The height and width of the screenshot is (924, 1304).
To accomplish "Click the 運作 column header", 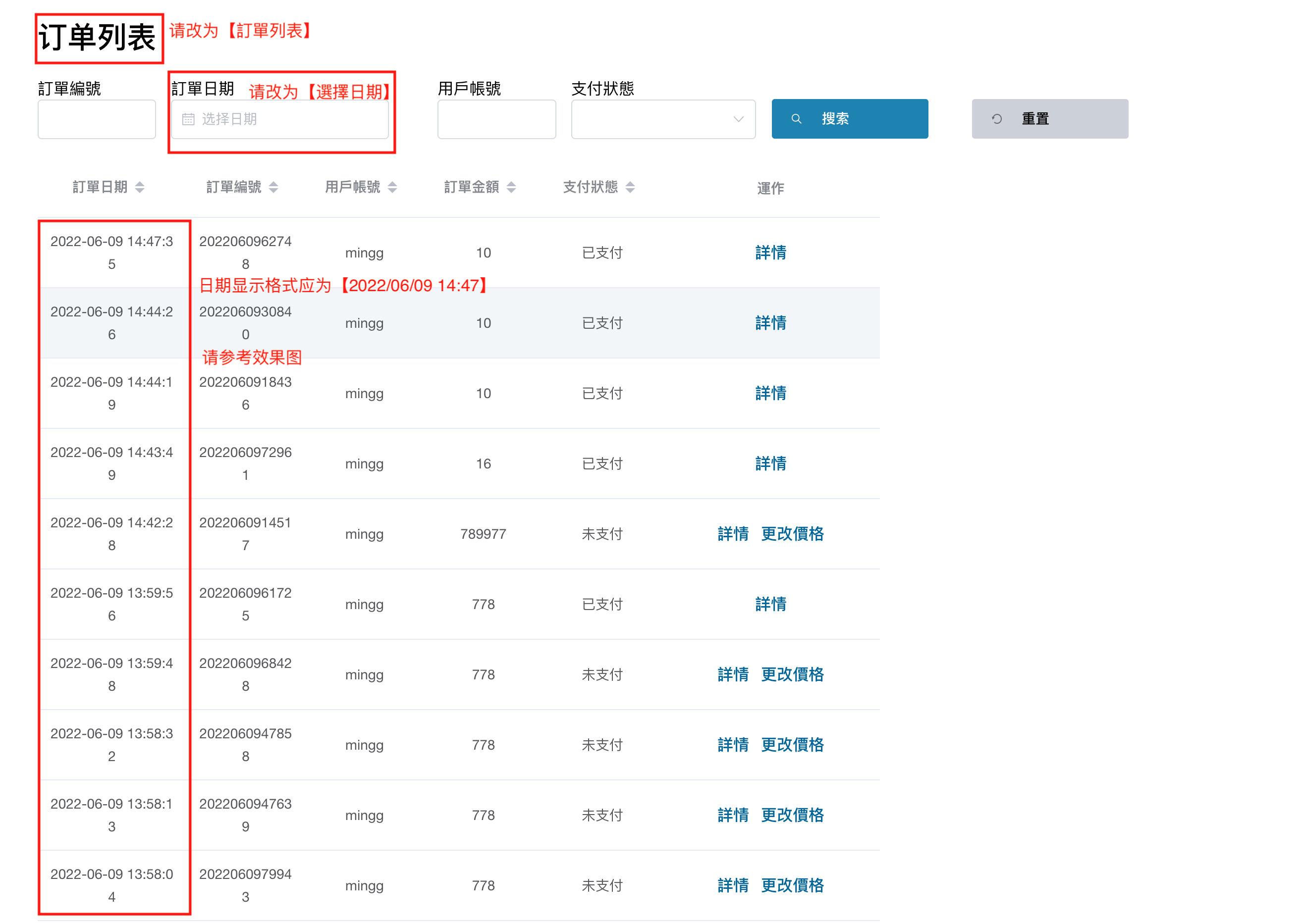I will pos(771,188).
